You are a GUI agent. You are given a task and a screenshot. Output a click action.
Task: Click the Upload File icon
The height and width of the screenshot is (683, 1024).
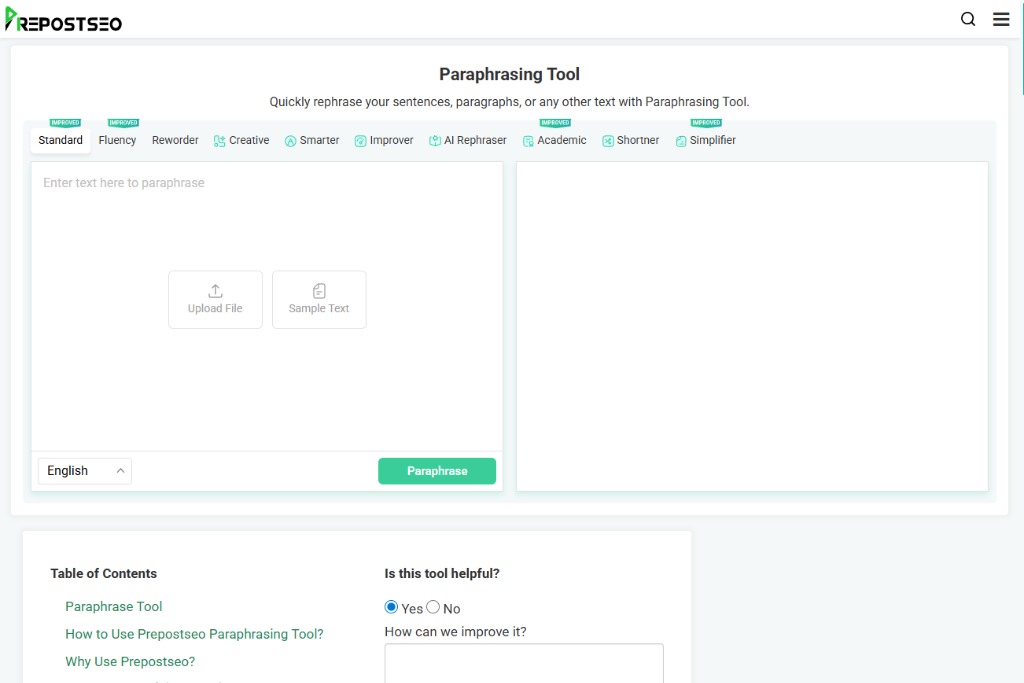tap(215, 291)
